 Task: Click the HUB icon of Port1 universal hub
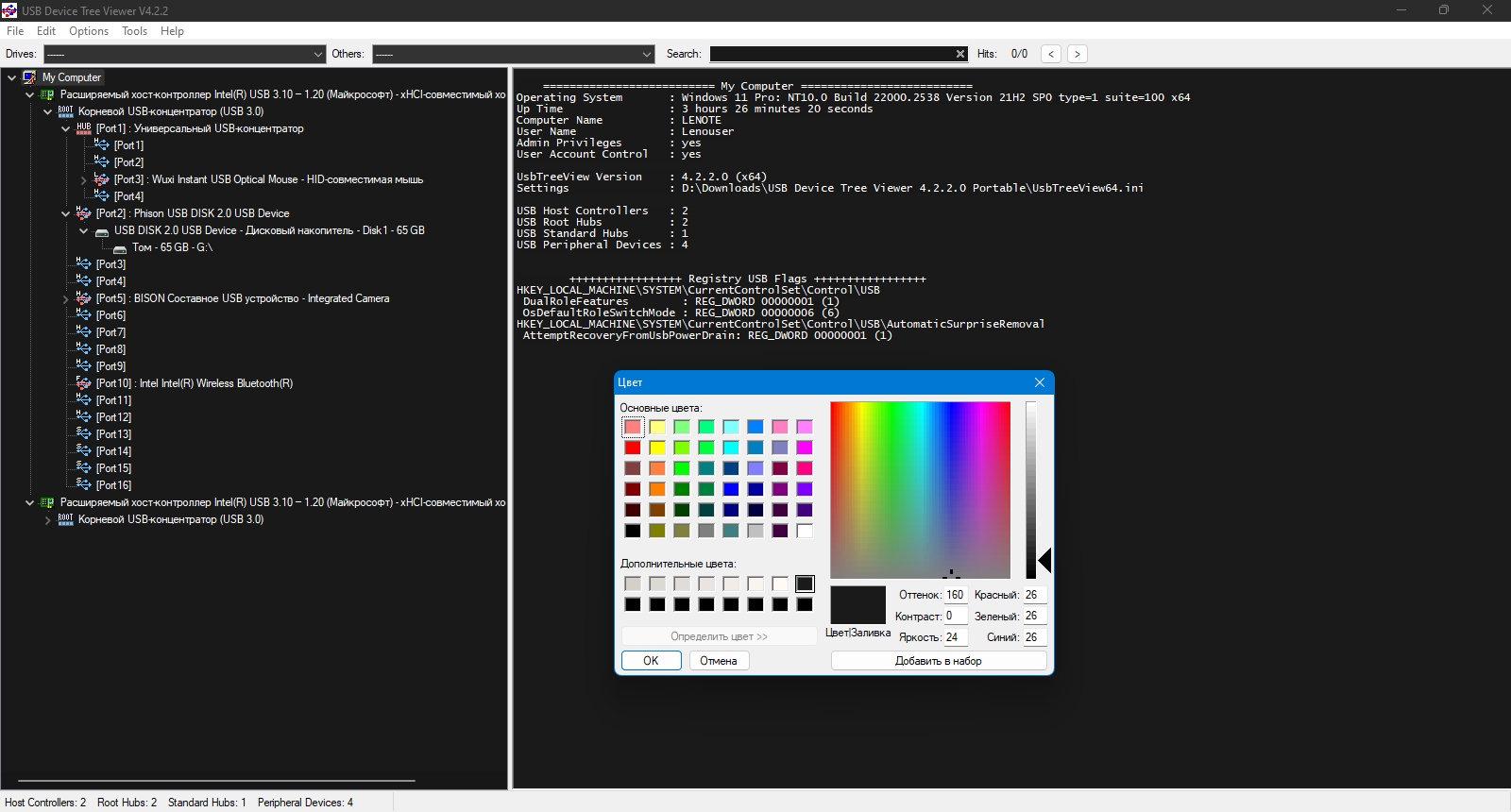coord(84,128)
